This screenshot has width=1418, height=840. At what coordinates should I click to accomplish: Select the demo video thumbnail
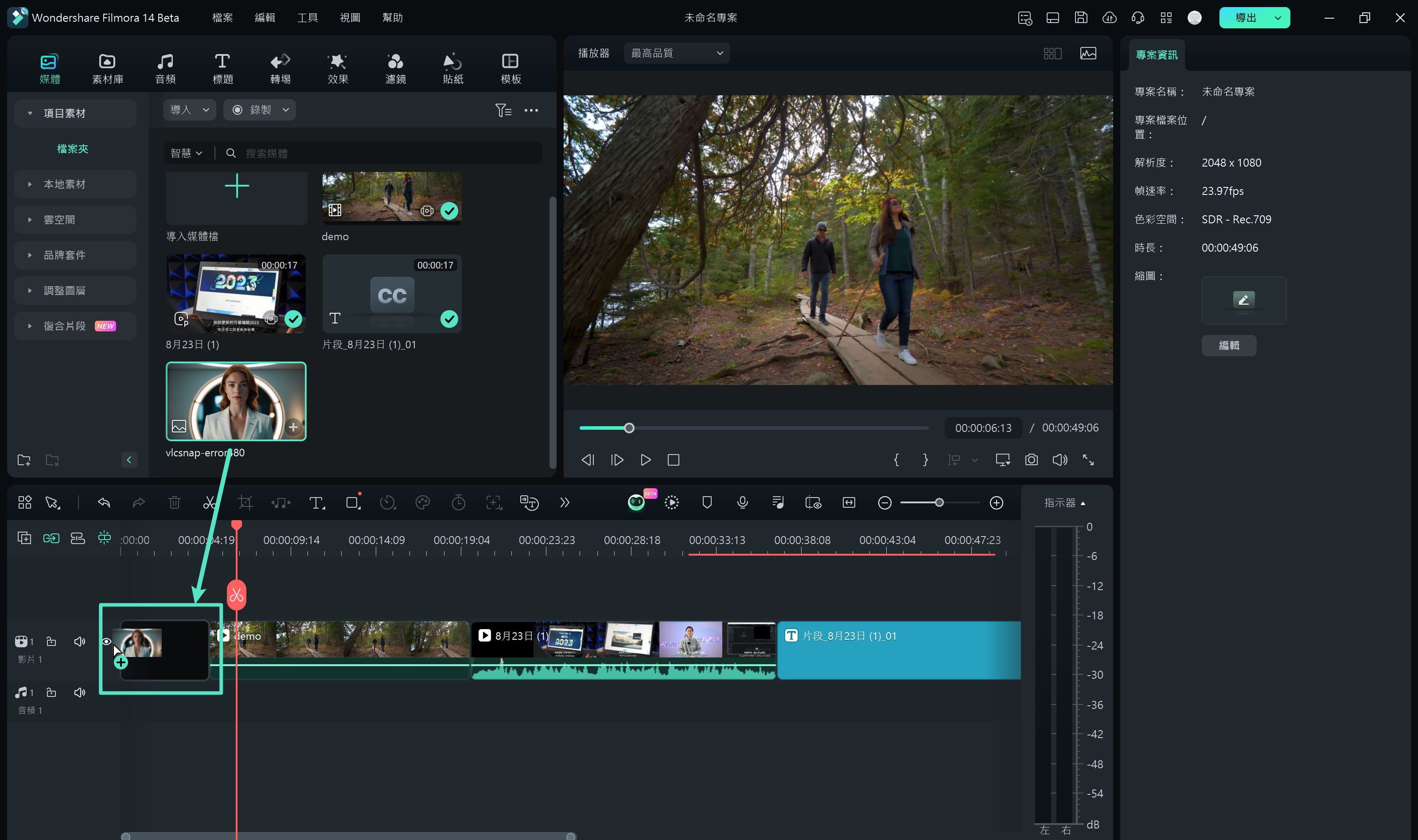tap(392, 198)
